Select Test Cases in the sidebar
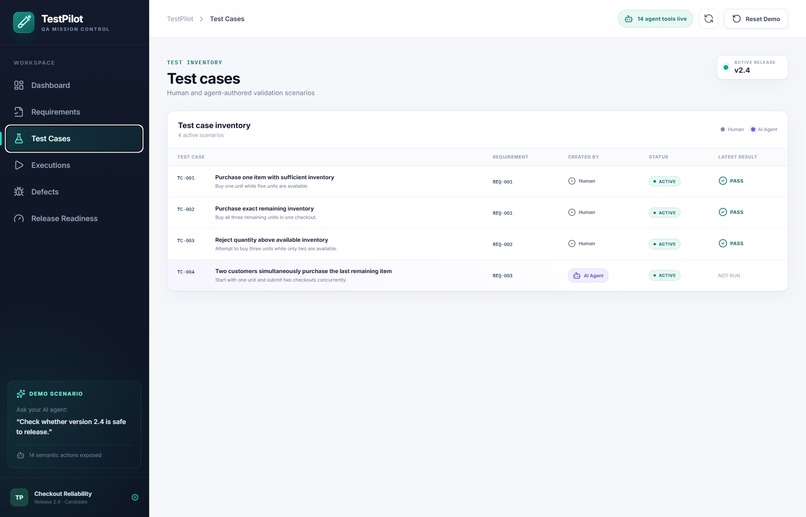Image resolution: width=806 pixels, height=517 pixels. (x=74, y=139)
